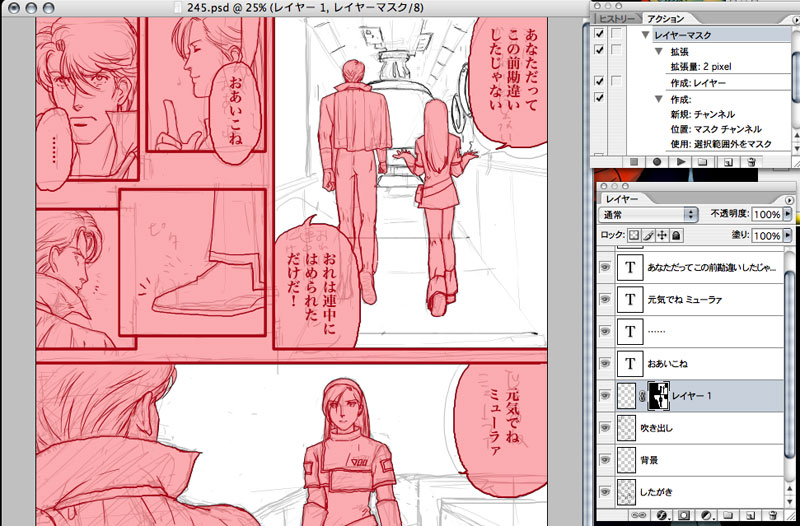Click the play action button in Actions panel
Screen dimensions: 800x526
[681, 161]
